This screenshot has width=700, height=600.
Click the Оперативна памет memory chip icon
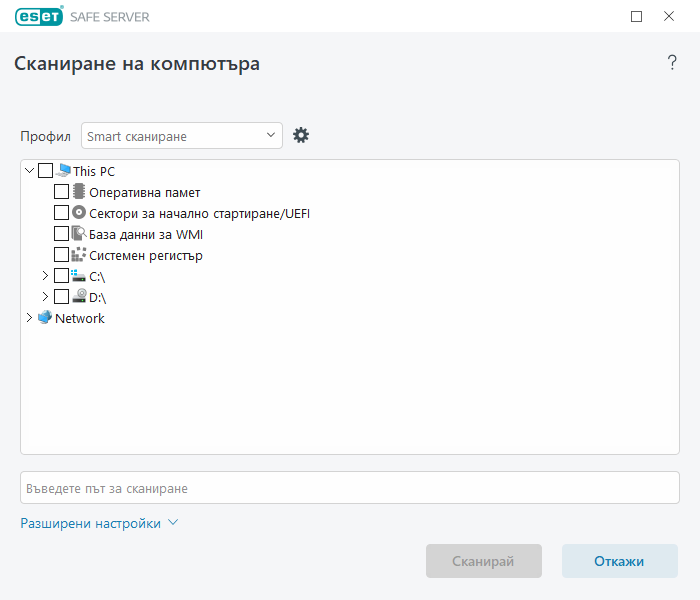79,192
